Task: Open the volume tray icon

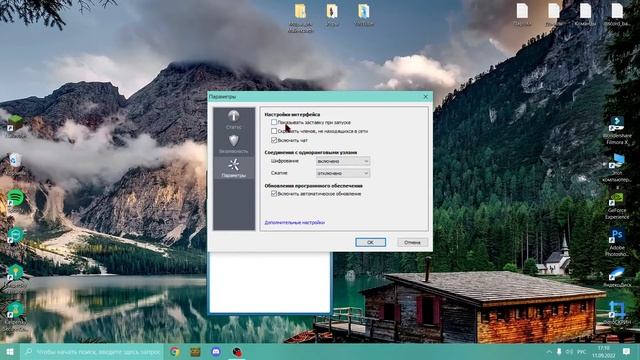Action: [x=569, y=351]
